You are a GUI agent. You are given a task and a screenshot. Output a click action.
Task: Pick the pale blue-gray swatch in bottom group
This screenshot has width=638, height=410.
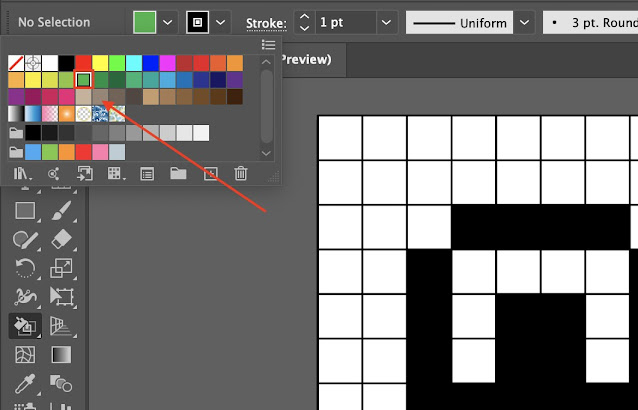click(117, 152)
